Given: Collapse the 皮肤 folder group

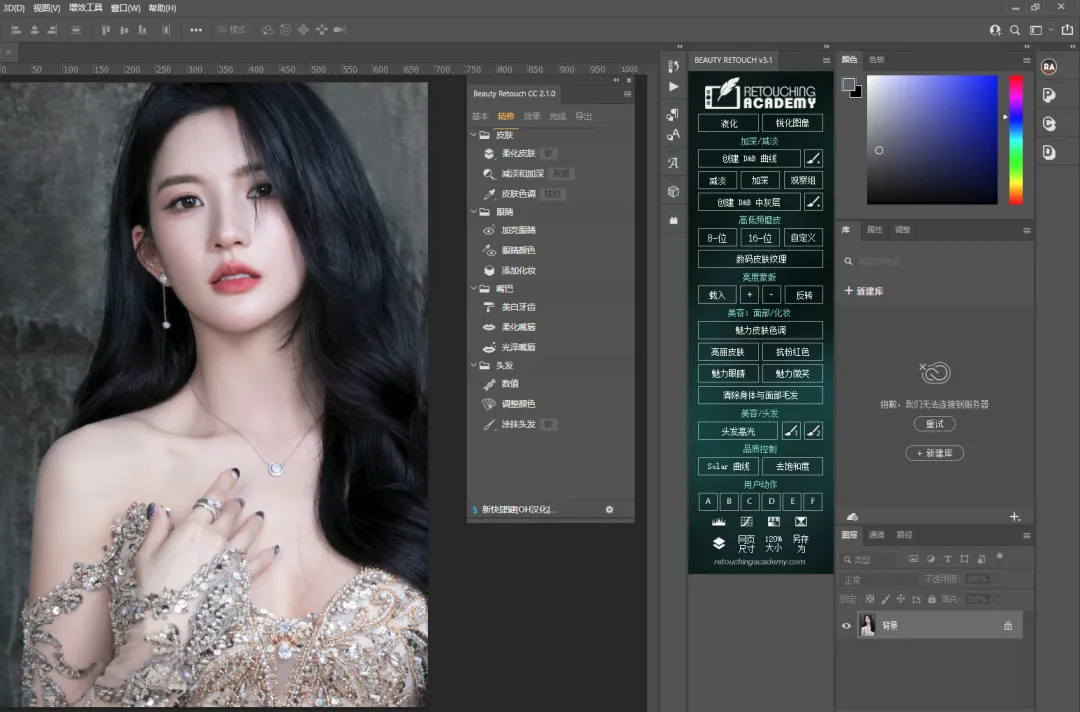Looking at the screenshot, I should coord(474,135).
